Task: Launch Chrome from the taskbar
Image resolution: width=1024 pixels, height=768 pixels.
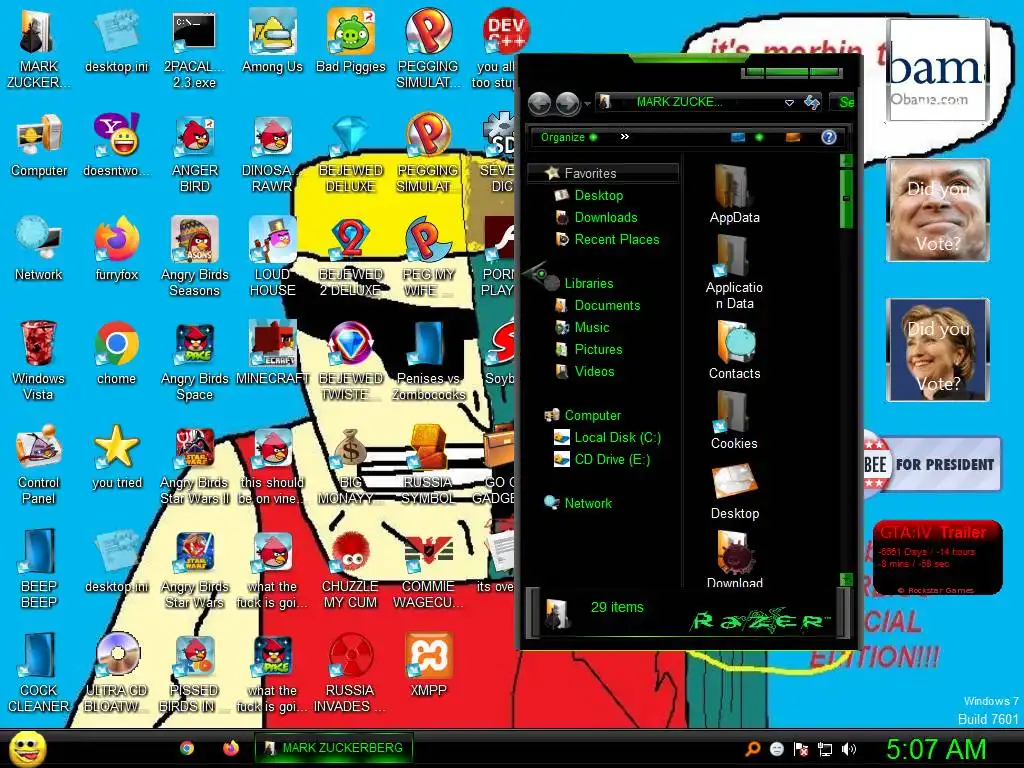Action: point(187,748)
